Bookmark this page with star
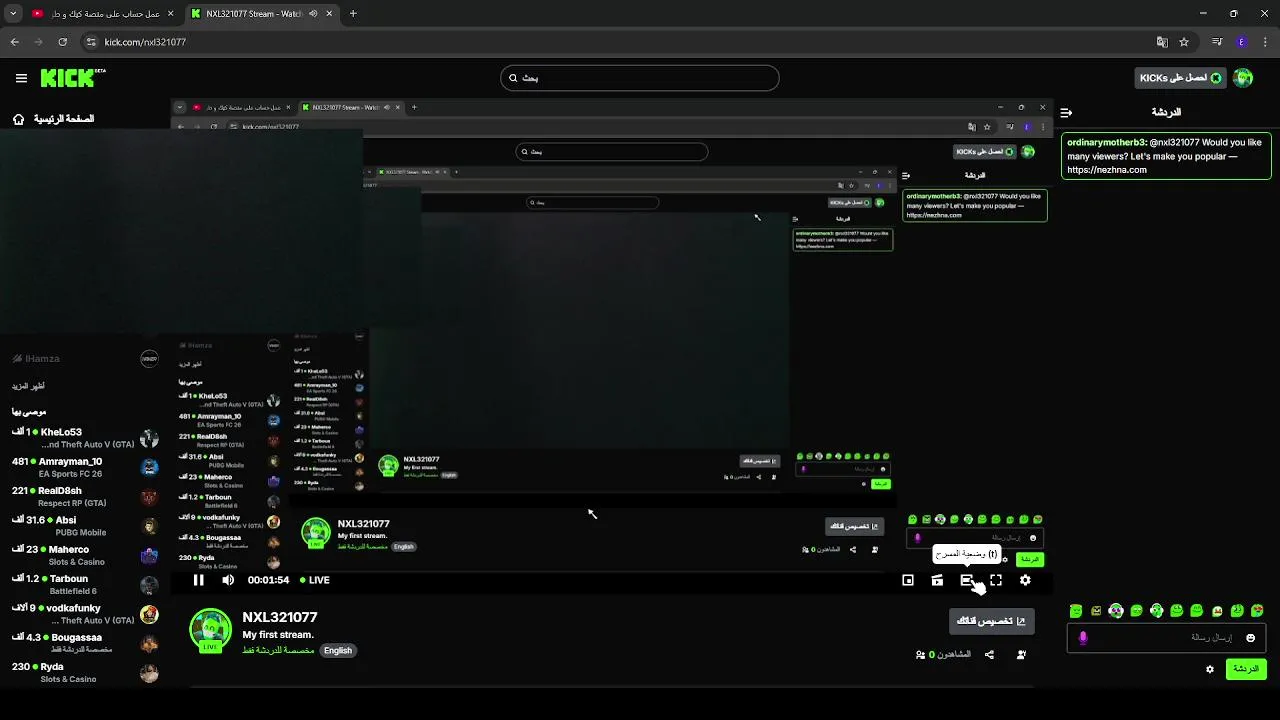 pos(1184,42)
